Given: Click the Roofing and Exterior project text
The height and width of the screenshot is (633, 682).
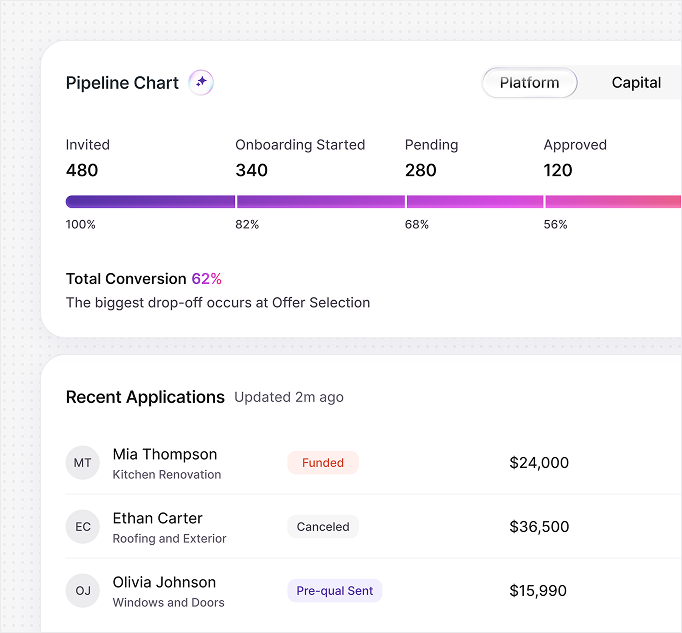Looking at the screenshot, I should click(x=169, y=538).
